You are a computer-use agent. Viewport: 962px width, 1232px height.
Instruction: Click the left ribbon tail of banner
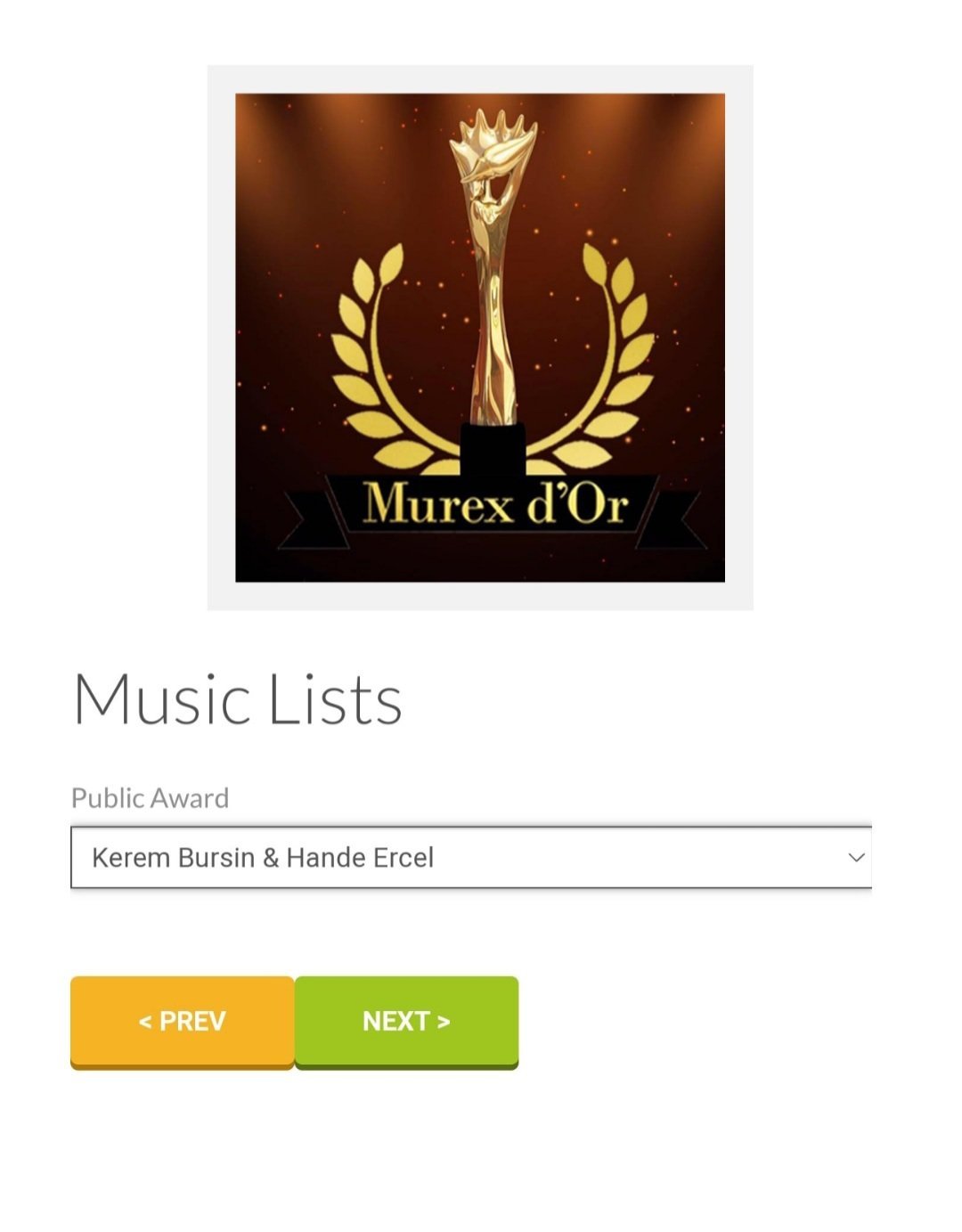307,520
